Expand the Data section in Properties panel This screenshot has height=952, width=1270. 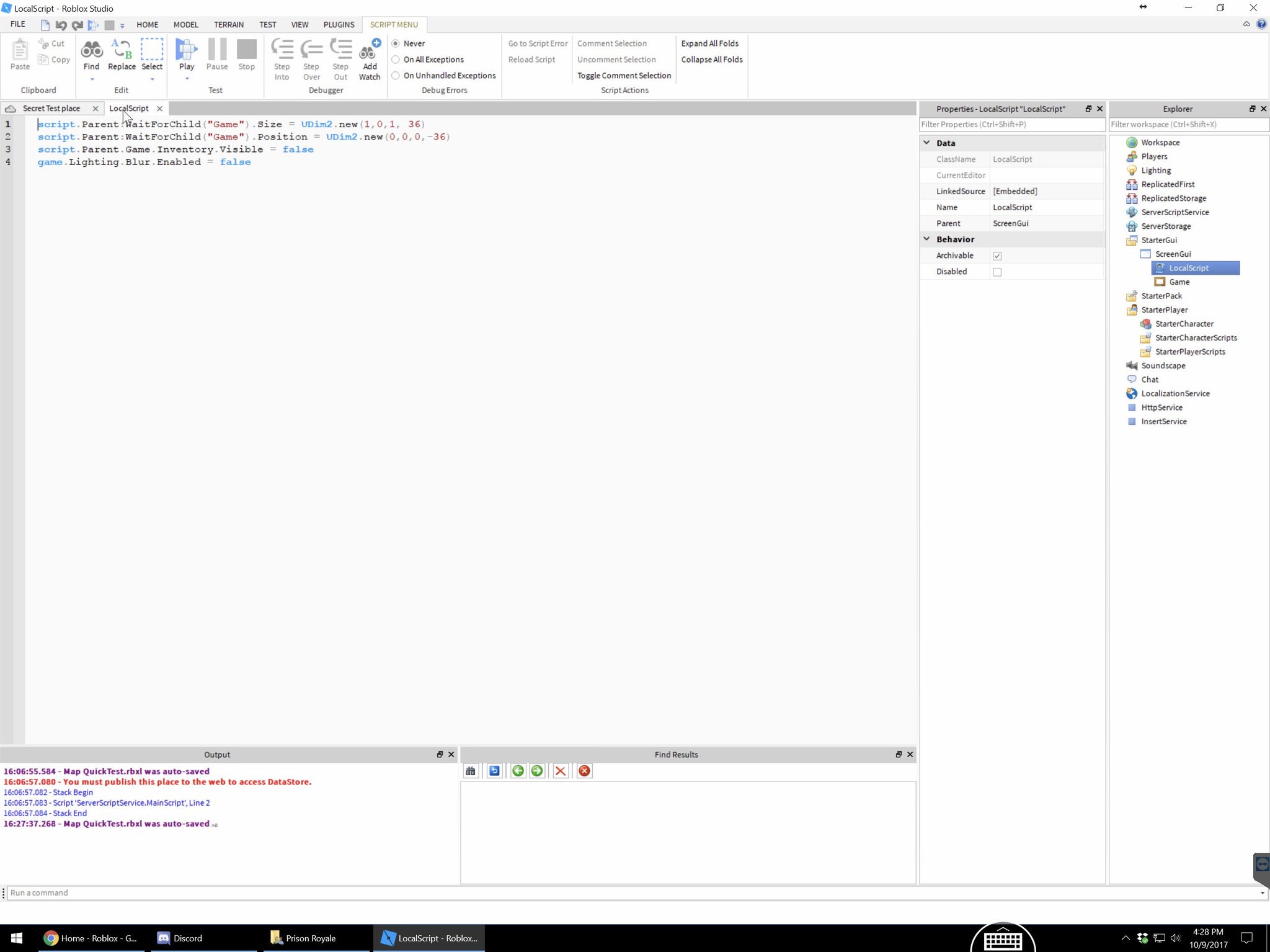click(927, 142)
